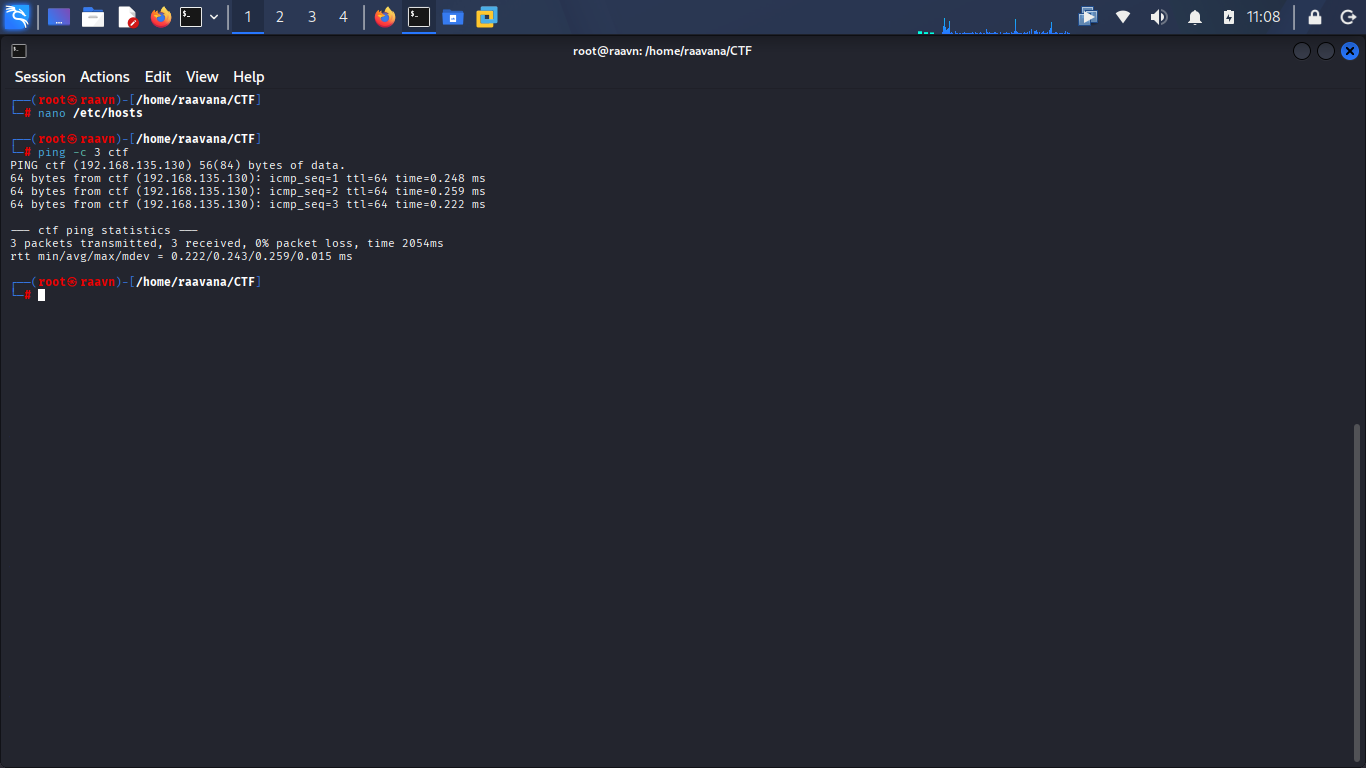Open the volume control tray icon
This screenshot has width=1366, height=768.
[x=1158, y=17]
